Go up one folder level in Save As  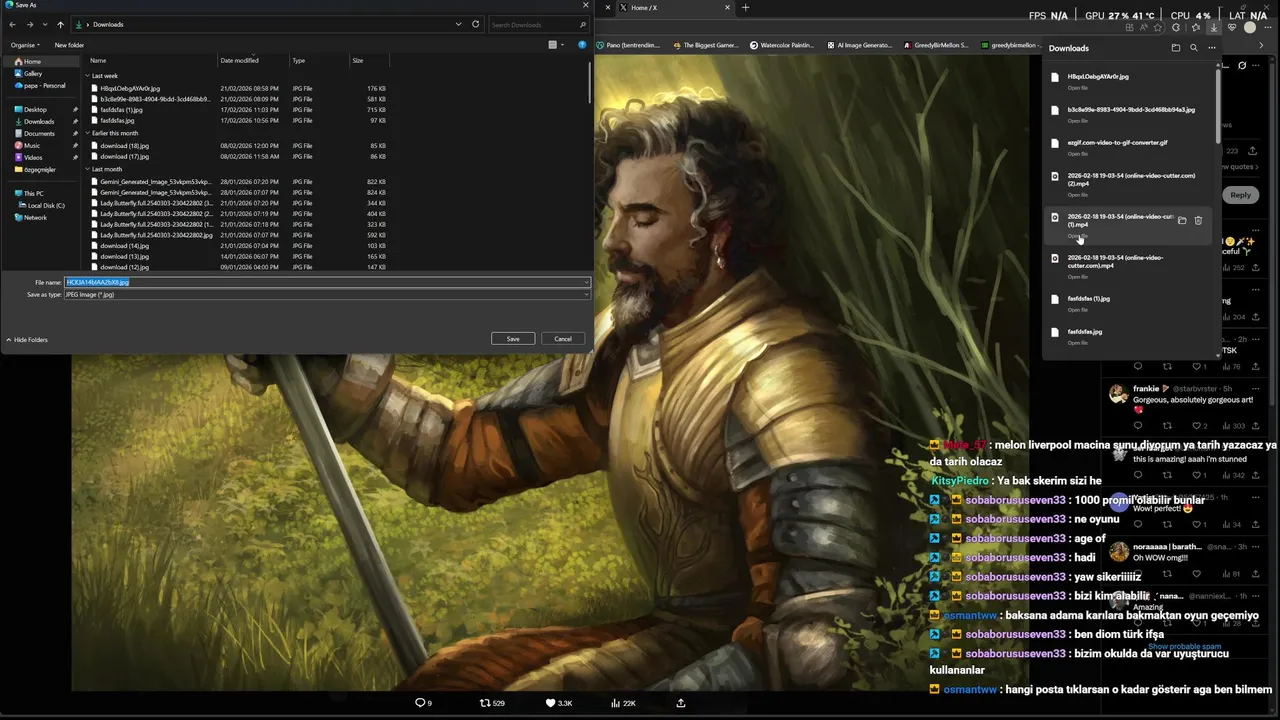[x=60, y=24]
